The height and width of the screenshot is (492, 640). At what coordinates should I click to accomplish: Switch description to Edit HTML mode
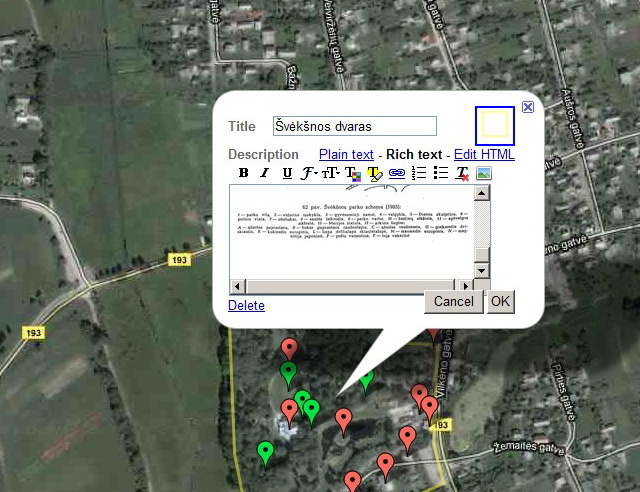pyautogui.click(x=484, y=154)
